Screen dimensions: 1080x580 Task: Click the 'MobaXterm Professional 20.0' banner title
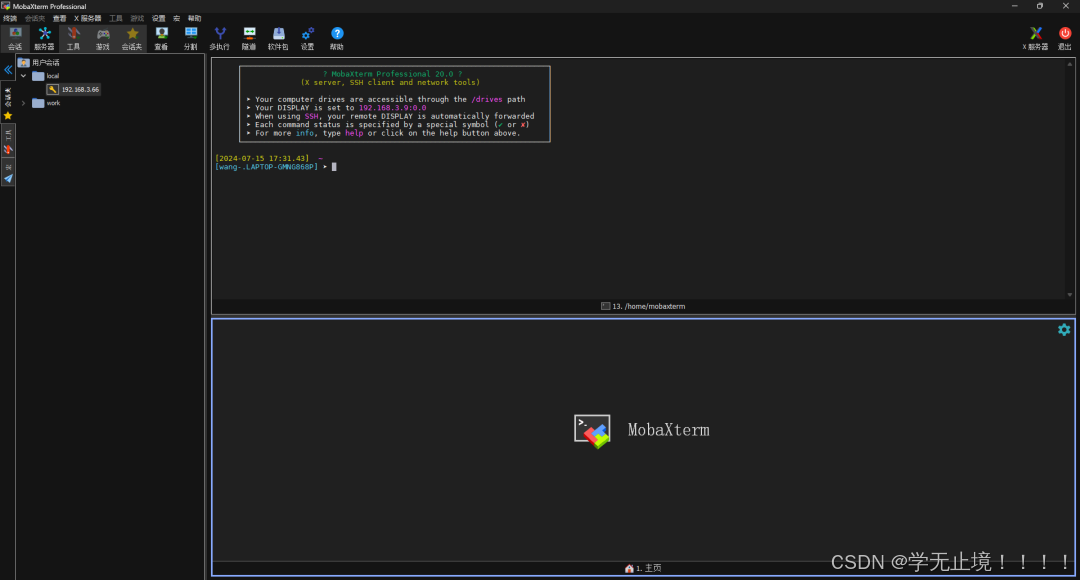392,74
